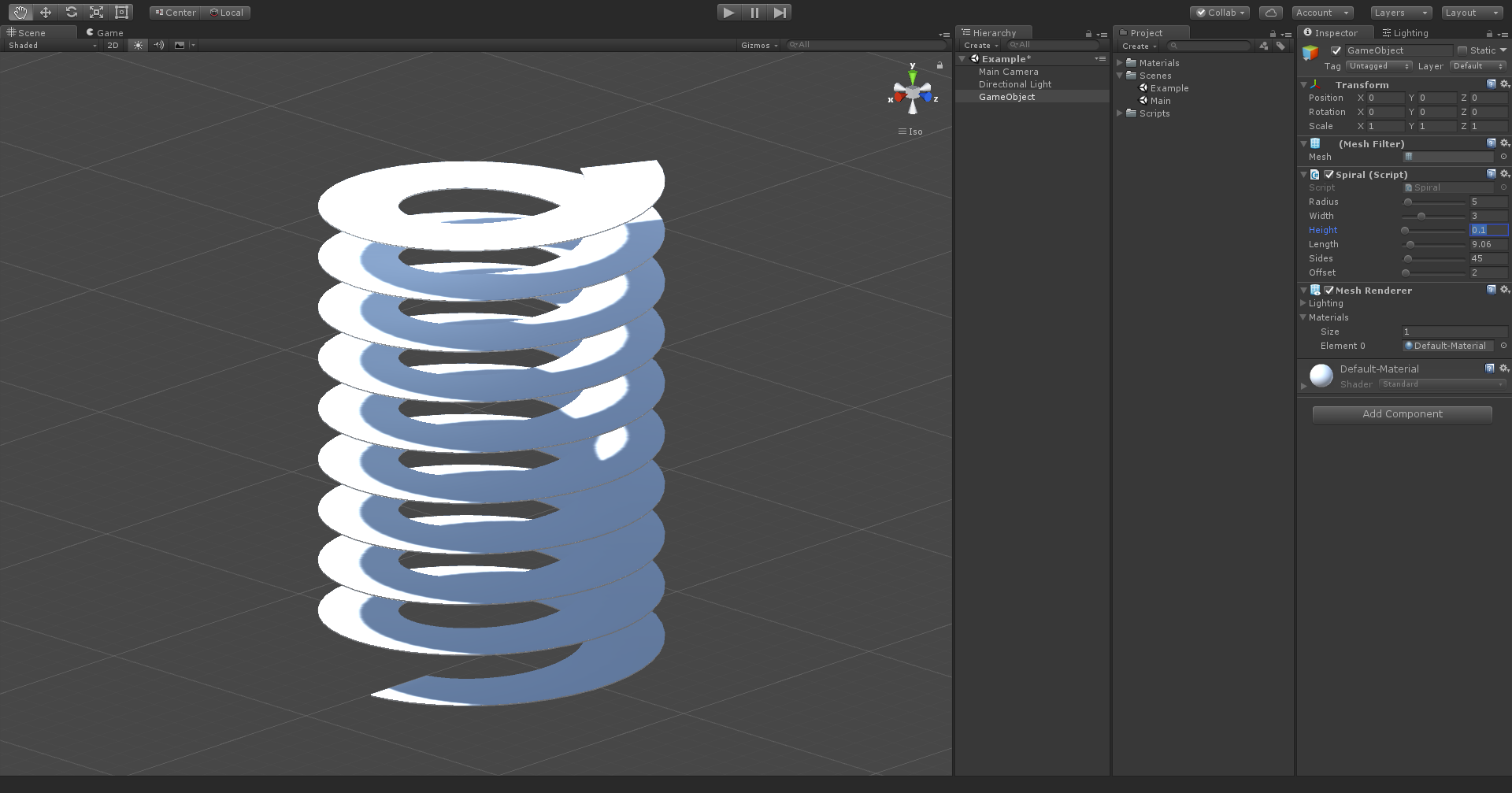Open the Collab dropdown
1512x793 pixels.
1220,13
